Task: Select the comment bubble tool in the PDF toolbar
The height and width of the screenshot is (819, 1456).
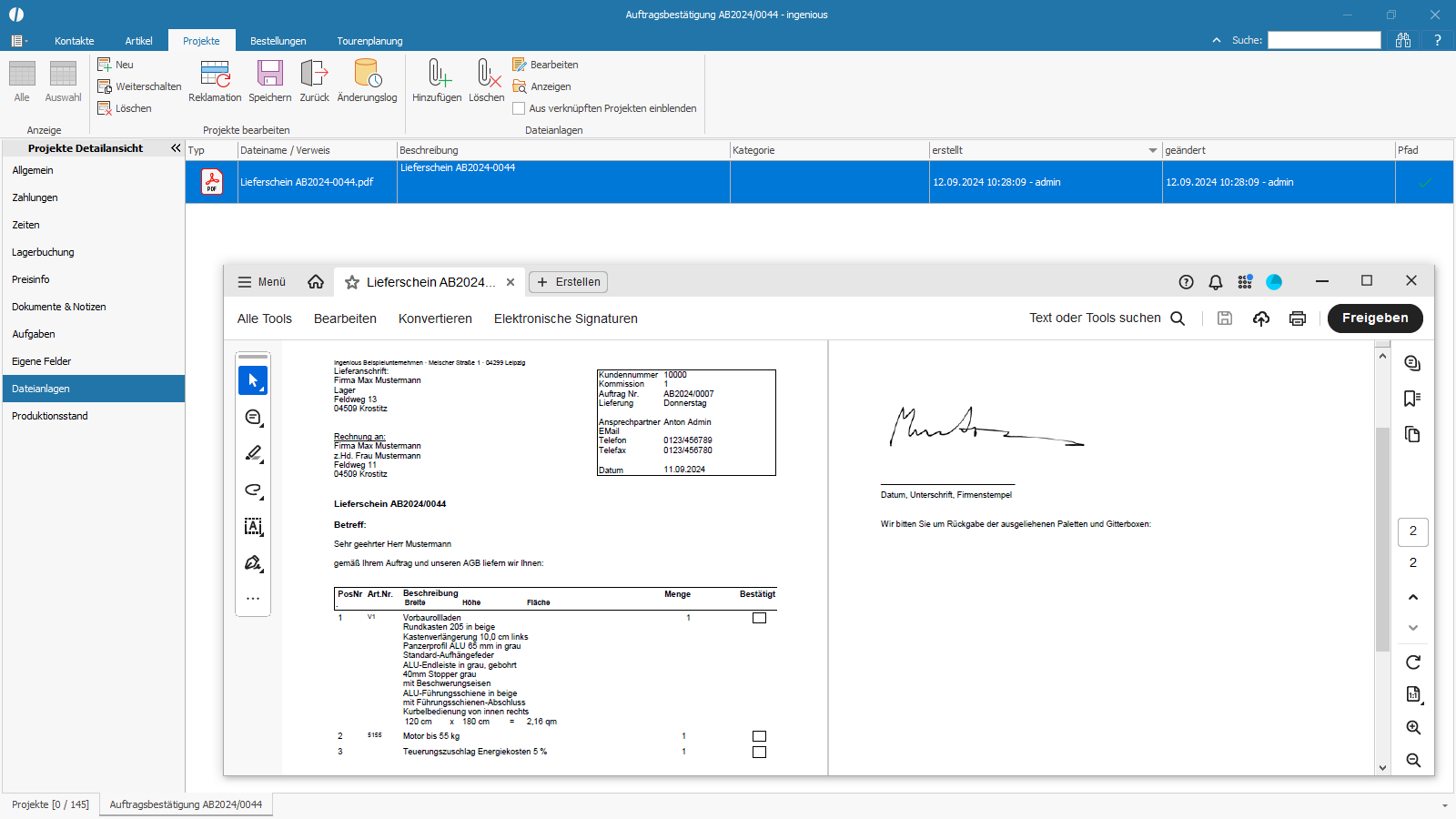Action: coord(253,417)
